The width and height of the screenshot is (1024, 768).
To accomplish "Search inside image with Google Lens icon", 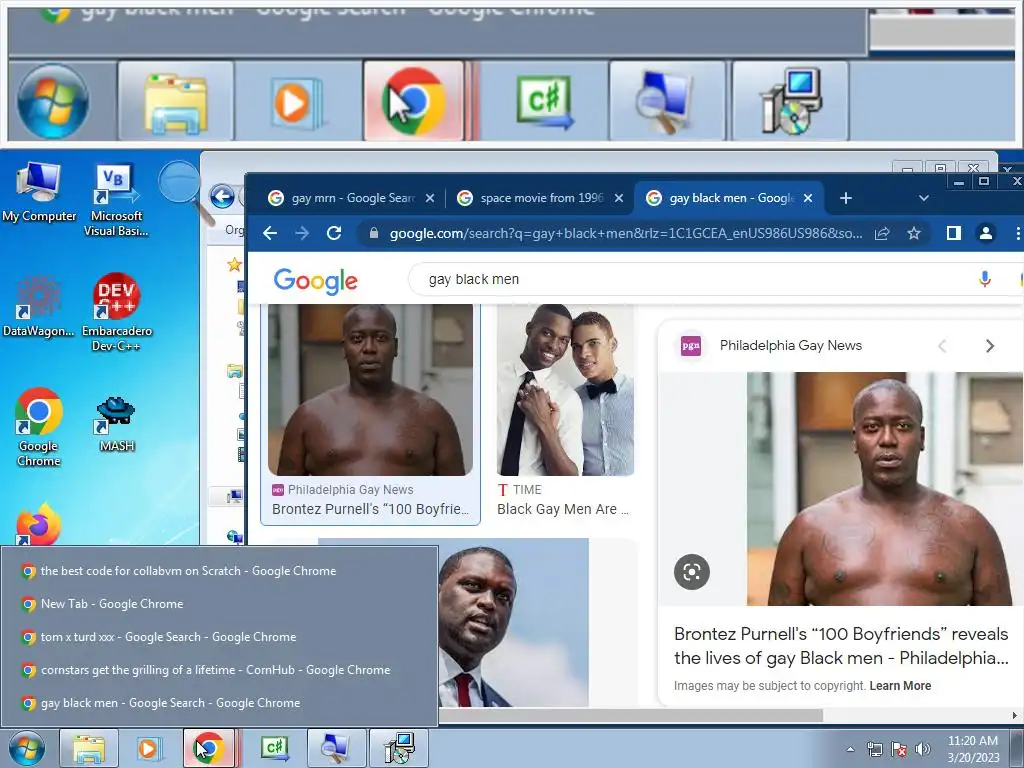I will pos(692,572).
